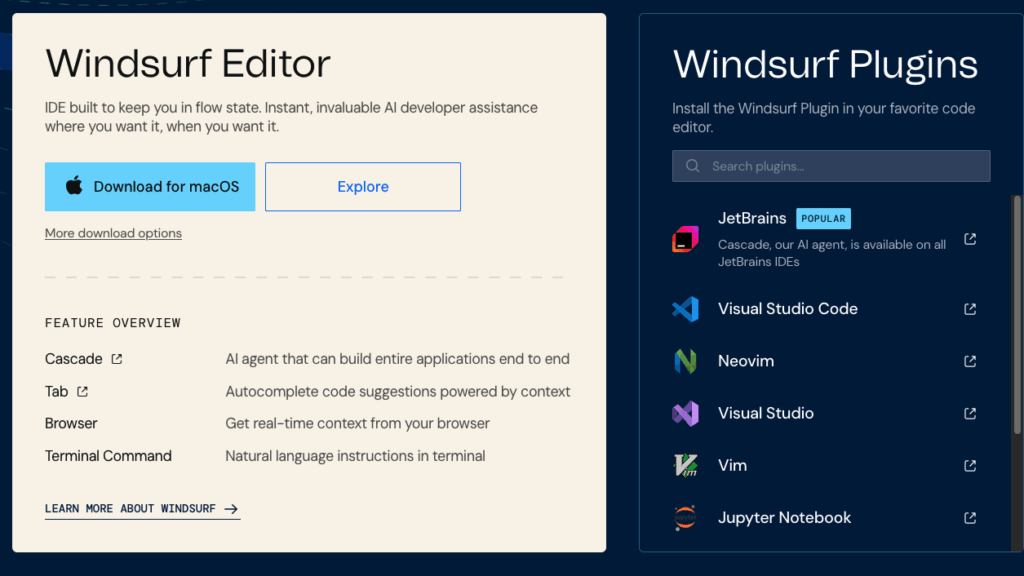Open the external link icon beside JetBrains

point(970,239)
